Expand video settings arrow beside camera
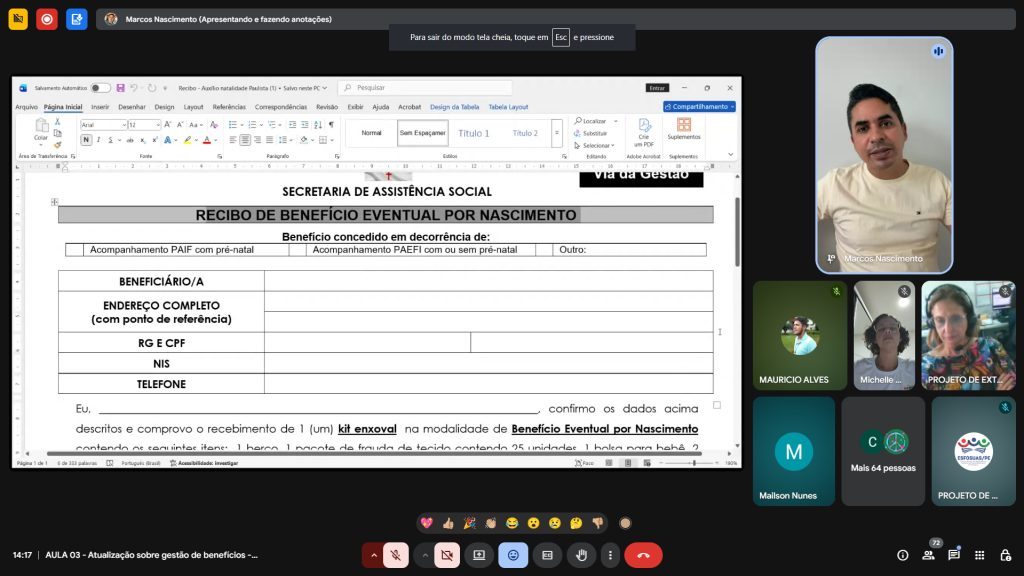Image resolution: width=1024 pixels, height=576 pixels. point(425,555)
